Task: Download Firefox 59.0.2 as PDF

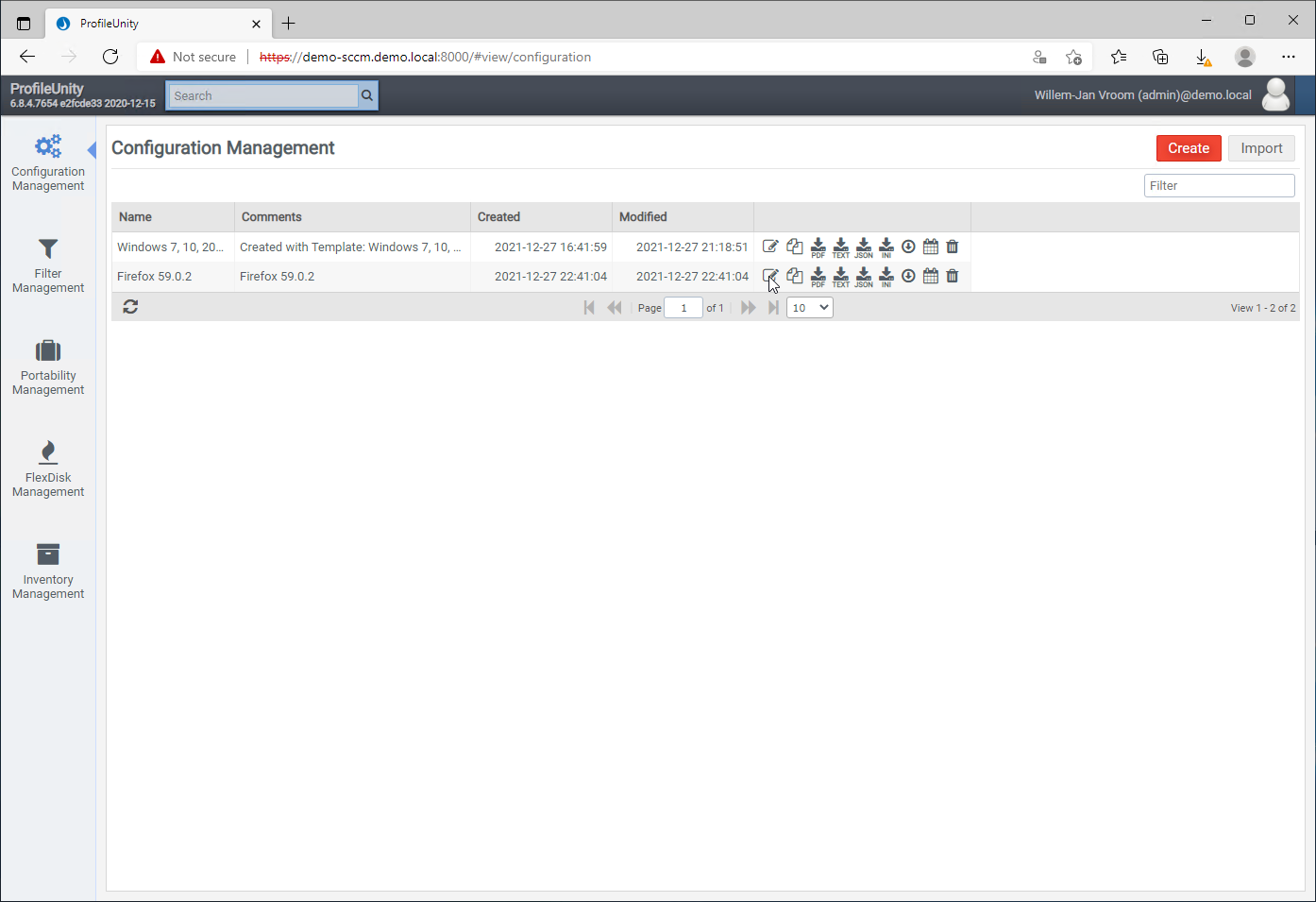Action: point(818,276)
